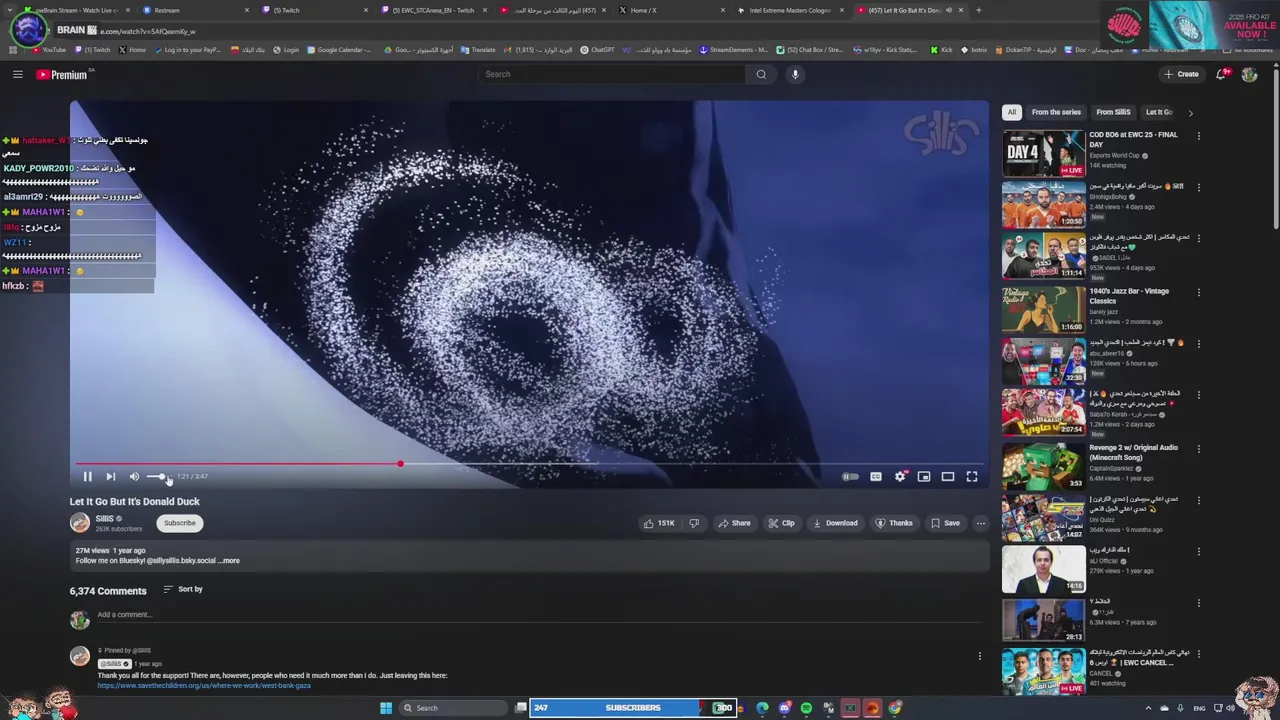Image resolution: width=1280 pixels, height=720 pixels.
Task: Open new browser tab plus button
Action: [978, 10]
